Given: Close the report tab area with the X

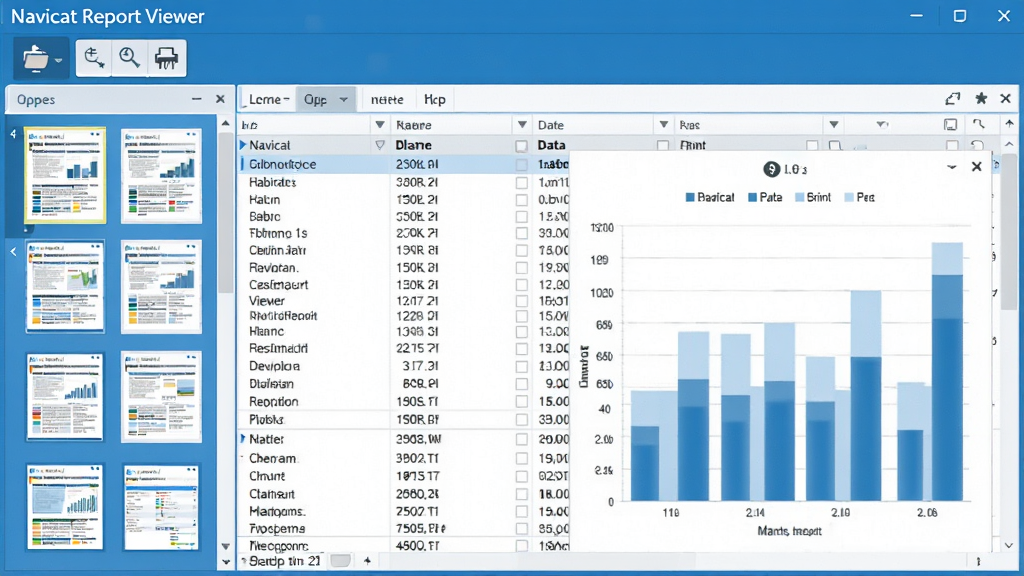Looking at the screenshot, I should (x=1006, y=99).
